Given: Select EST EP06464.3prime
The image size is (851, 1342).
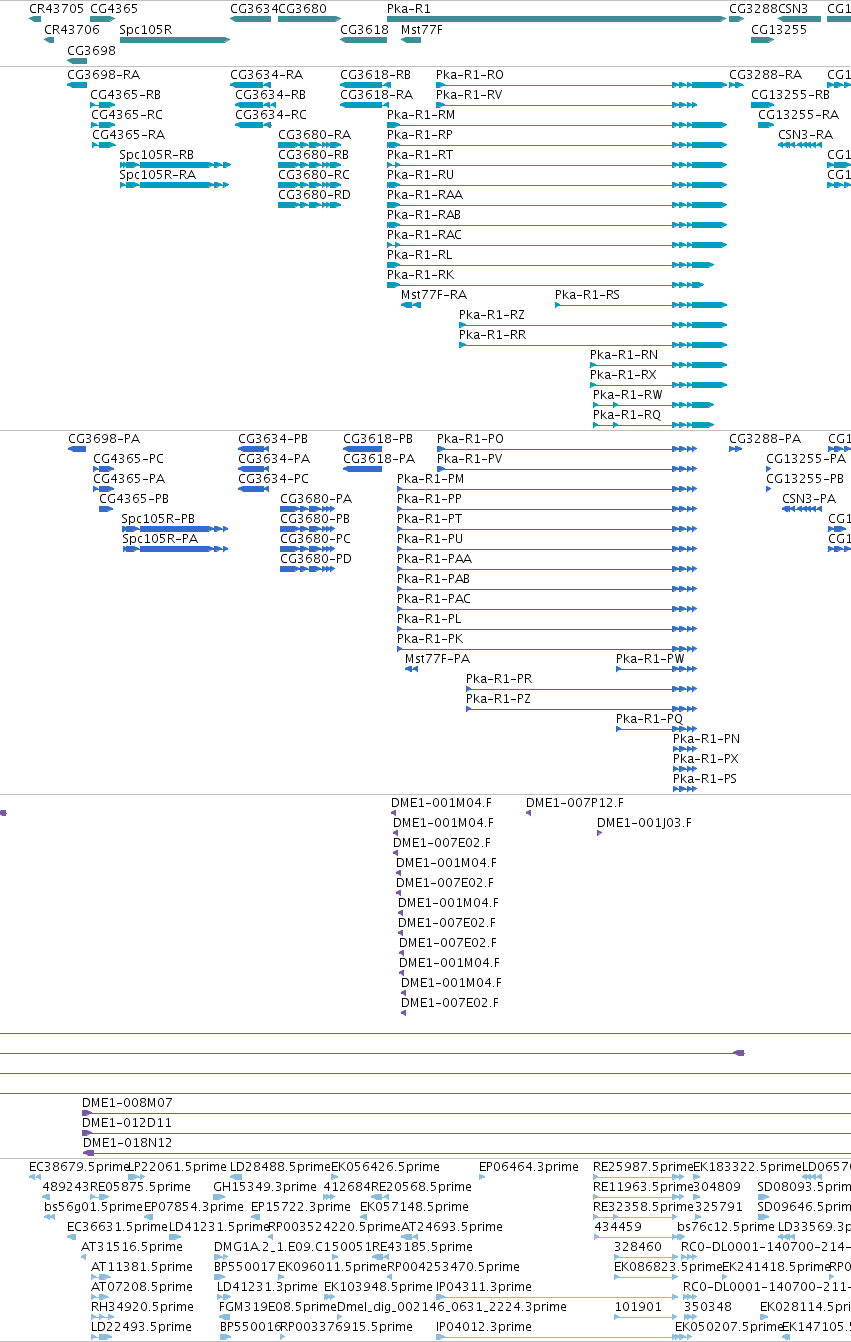Looking at the screenshot, I should pos(529,1166).
